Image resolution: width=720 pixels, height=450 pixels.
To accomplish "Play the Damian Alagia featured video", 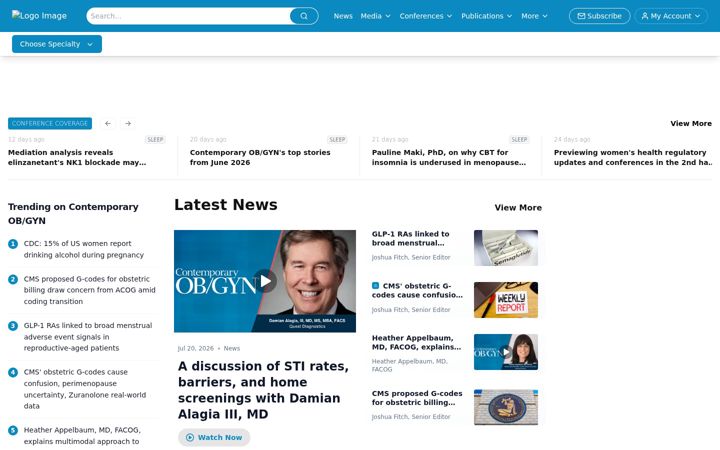I will click(x=265, y=281).
